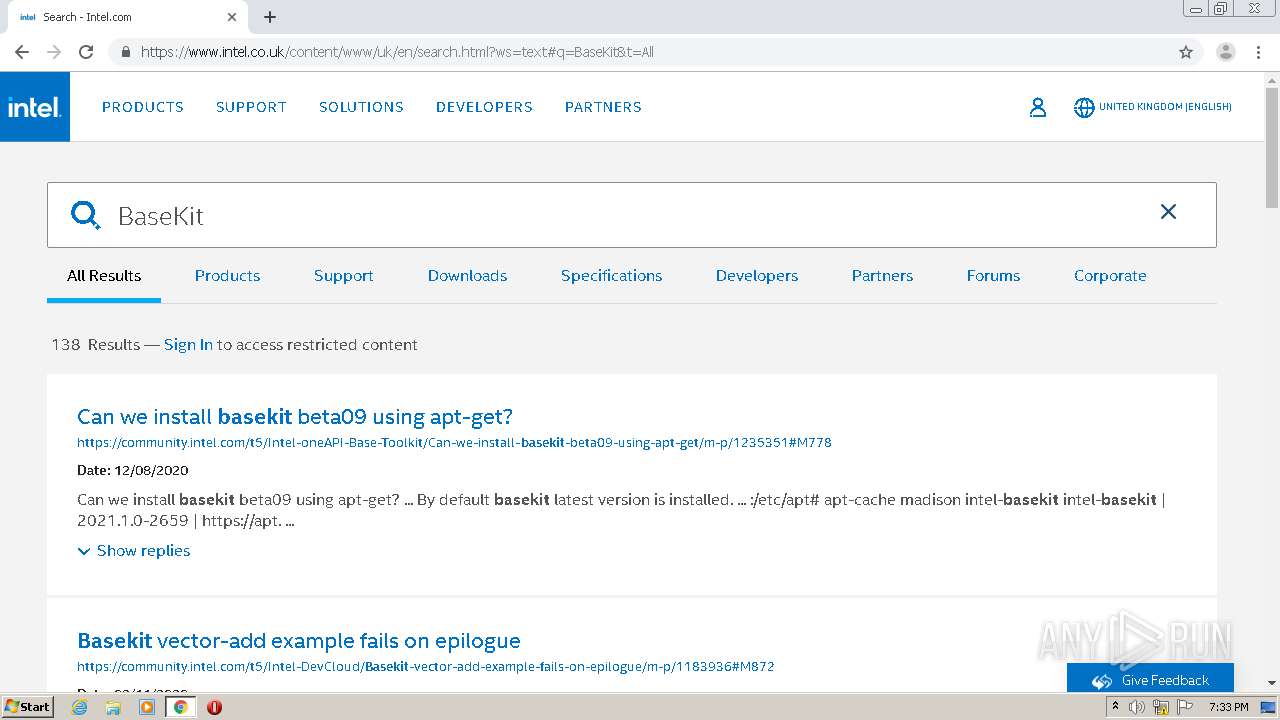Switch to Forums results tab
This screenshot has height=720, width=1280.
pyautogui.click(x=993, y=276)
